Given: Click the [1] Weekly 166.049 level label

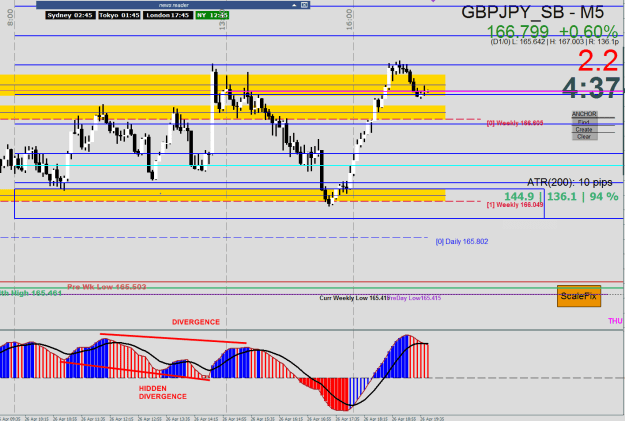Looking at the screenshot, I should pos(515,205).
